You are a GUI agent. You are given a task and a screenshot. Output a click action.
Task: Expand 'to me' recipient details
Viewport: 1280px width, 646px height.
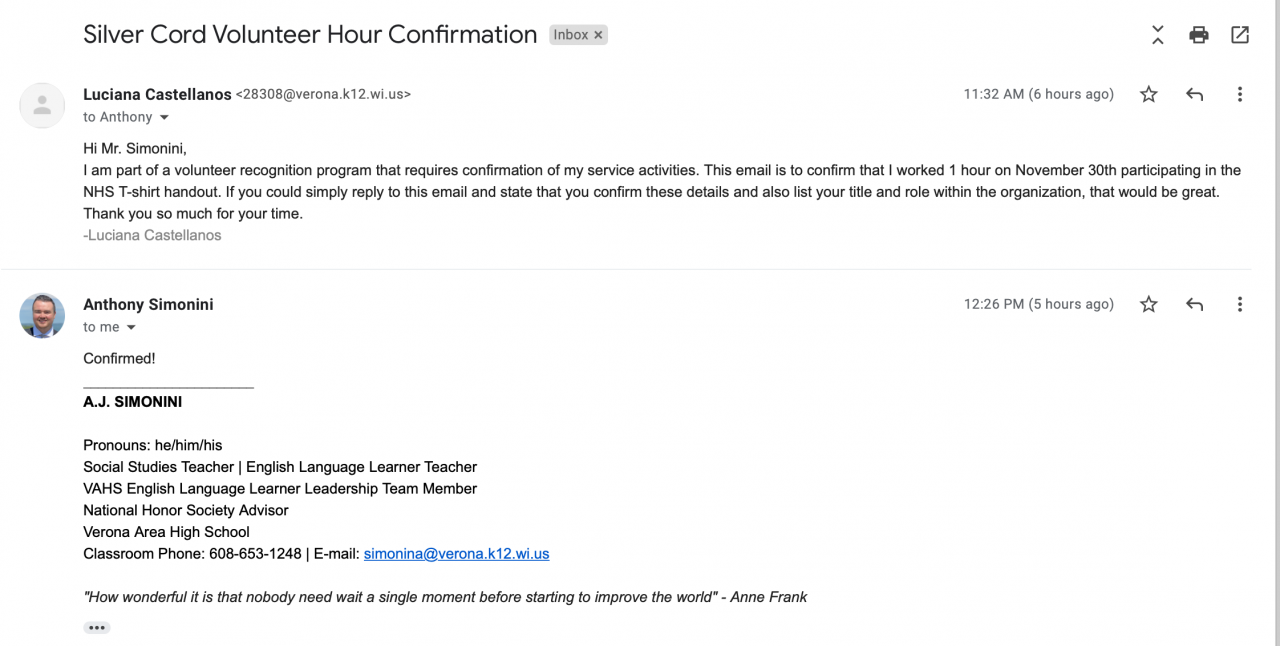point(131,328)
